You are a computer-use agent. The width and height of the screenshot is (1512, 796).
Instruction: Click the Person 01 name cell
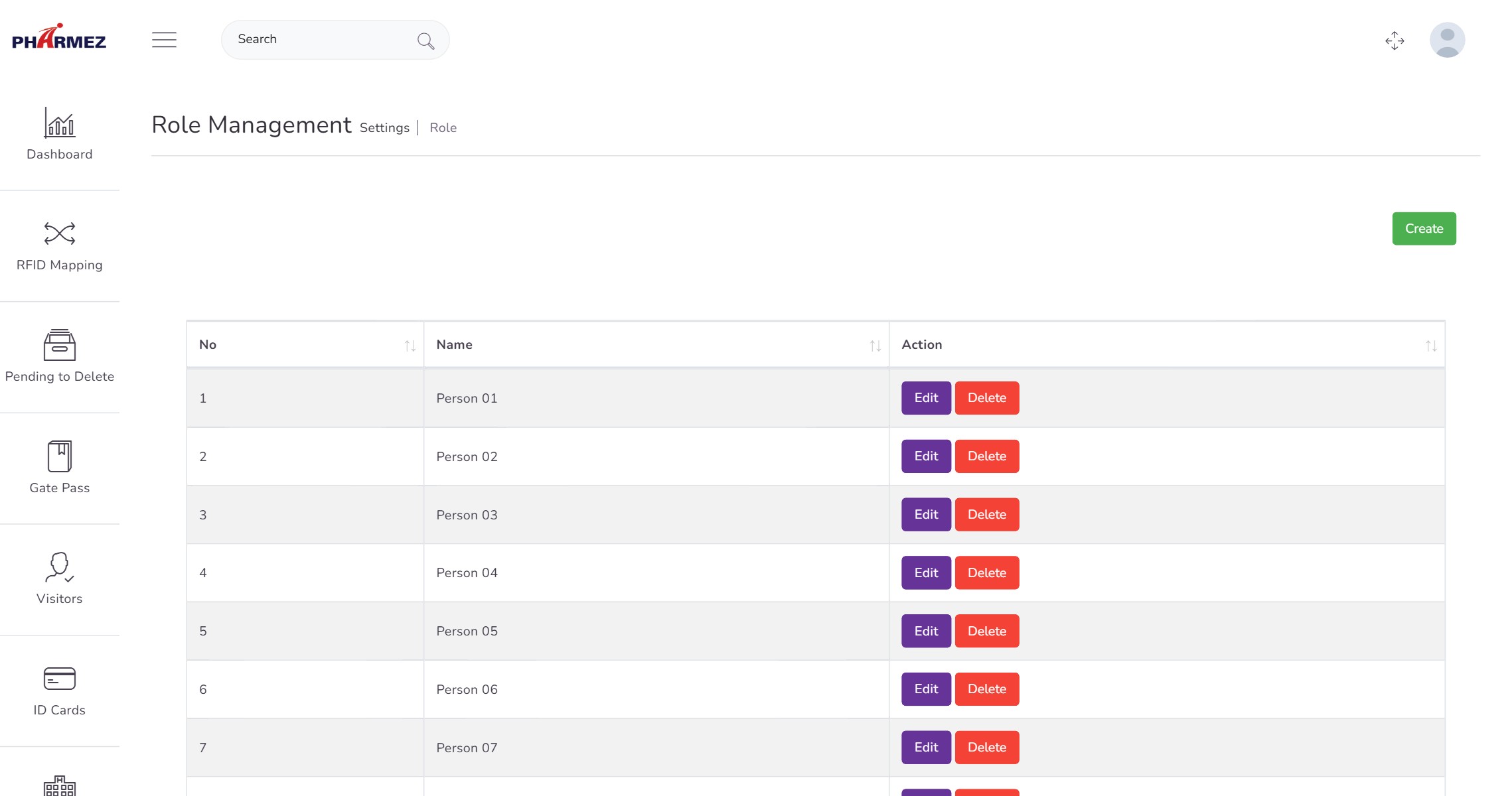click(x=656, y=398)
